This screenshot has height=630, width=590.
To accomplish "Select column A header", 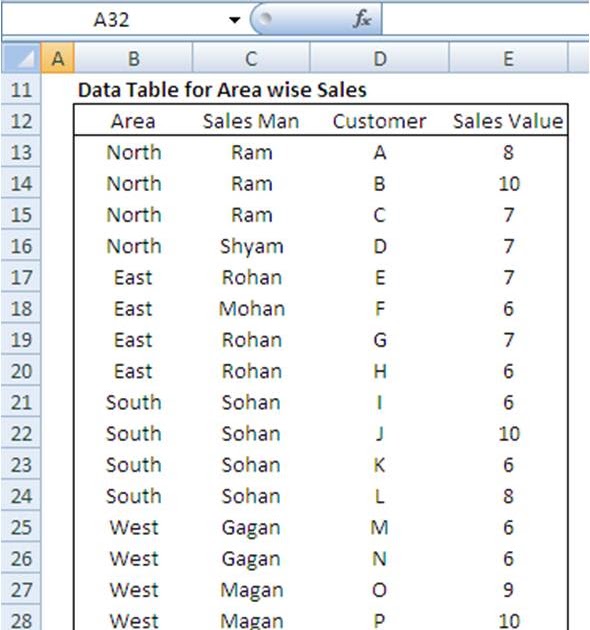I will tap(58, 59).
